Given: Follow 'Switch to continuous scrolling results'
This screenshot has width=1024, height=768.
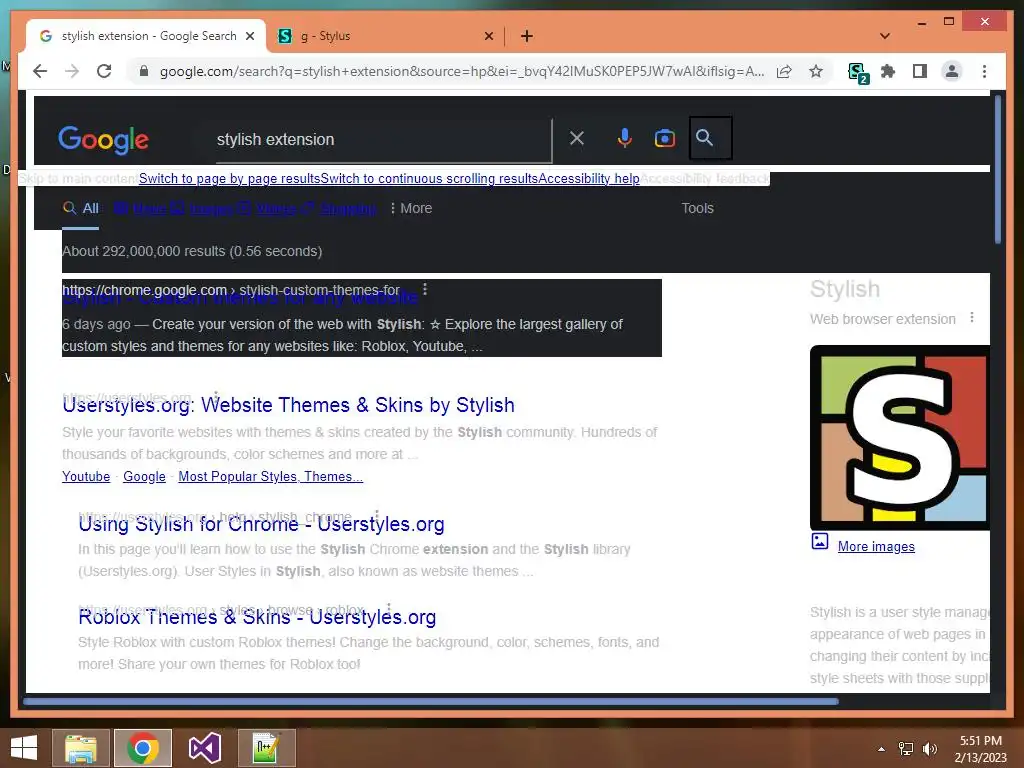Looking at the screenshot, I should (x=429, y=178).
